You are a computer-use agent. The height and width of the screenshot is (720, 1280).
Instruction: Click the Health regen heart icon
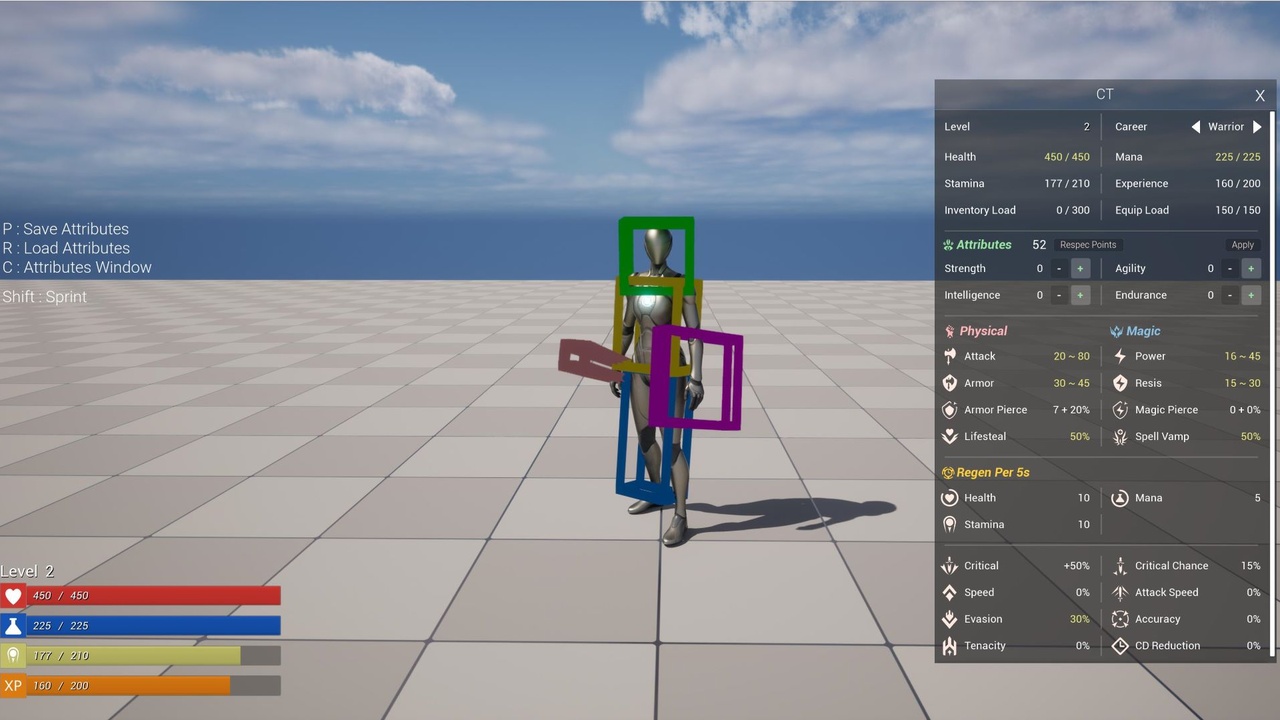950,498
